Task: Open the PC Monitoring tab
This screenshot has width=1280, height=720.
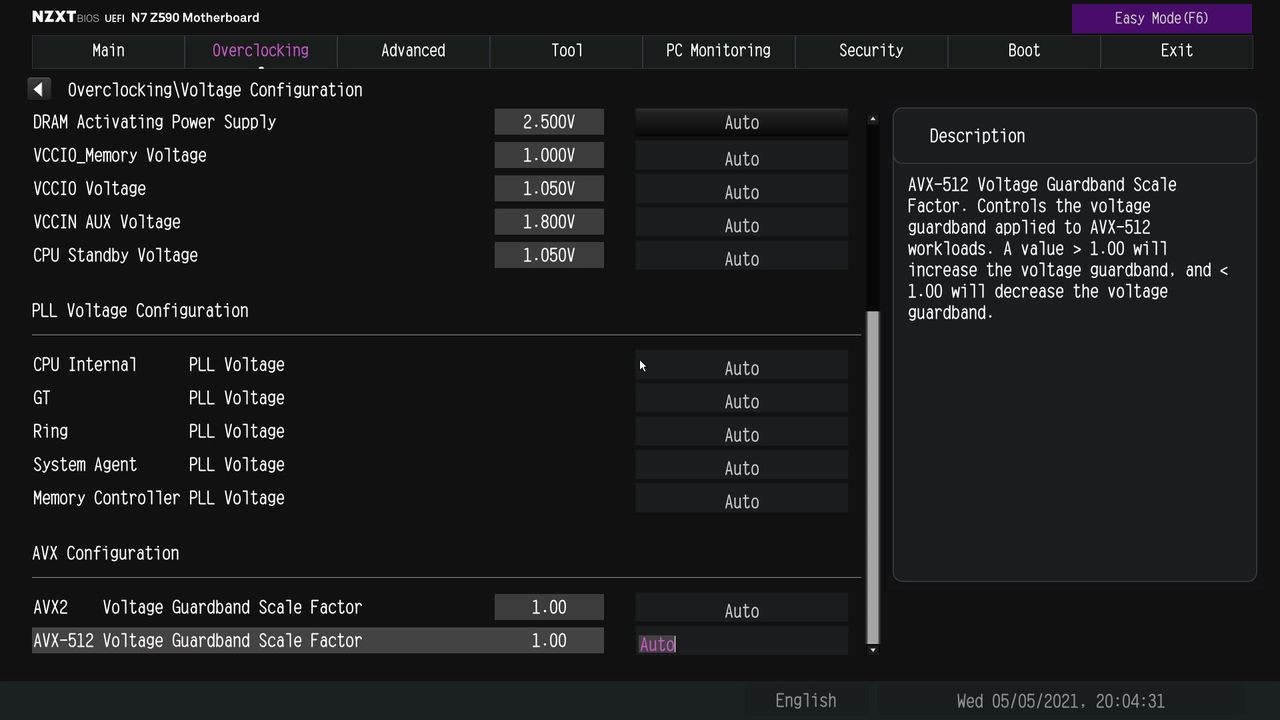Action: tap(719, 51)
